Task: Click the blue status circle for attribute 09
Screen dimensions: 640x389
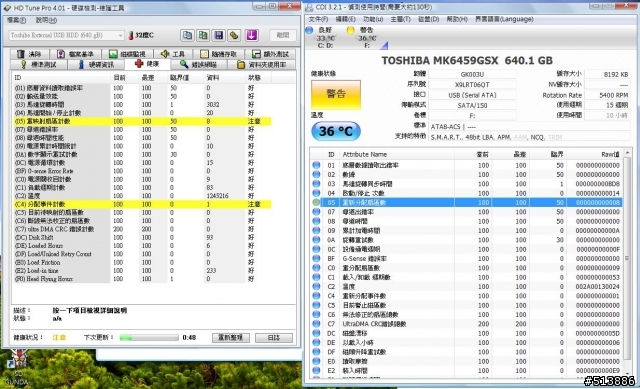Action: (x=316, y=231)
